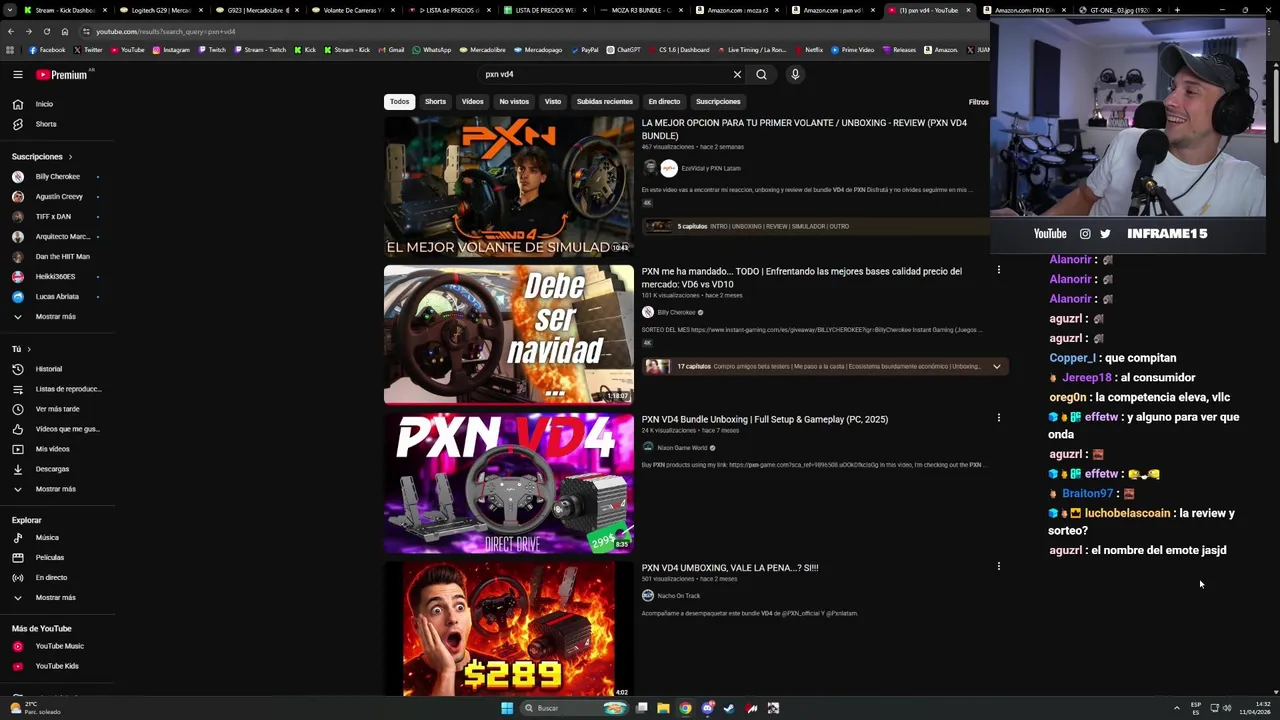This screenshot has width=1280, height=720.
Task: Open the Windows Start menu
Action: coord(507,708)
